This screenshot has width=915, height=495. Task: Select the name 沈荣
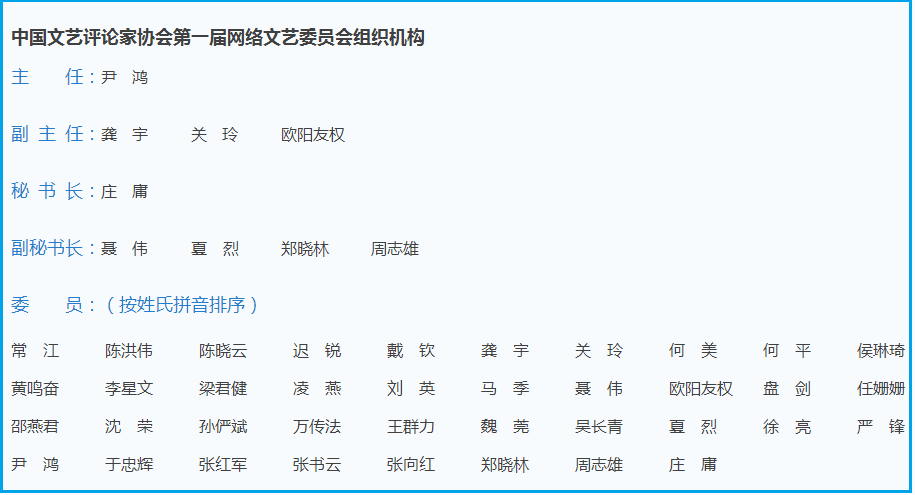click(x=129, y=427)
